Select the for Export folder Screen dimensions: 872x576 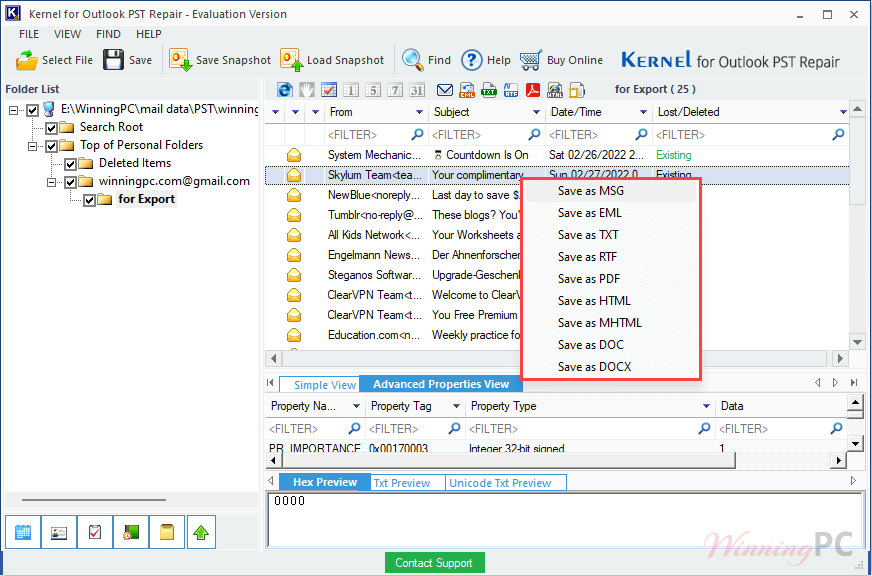146,200
